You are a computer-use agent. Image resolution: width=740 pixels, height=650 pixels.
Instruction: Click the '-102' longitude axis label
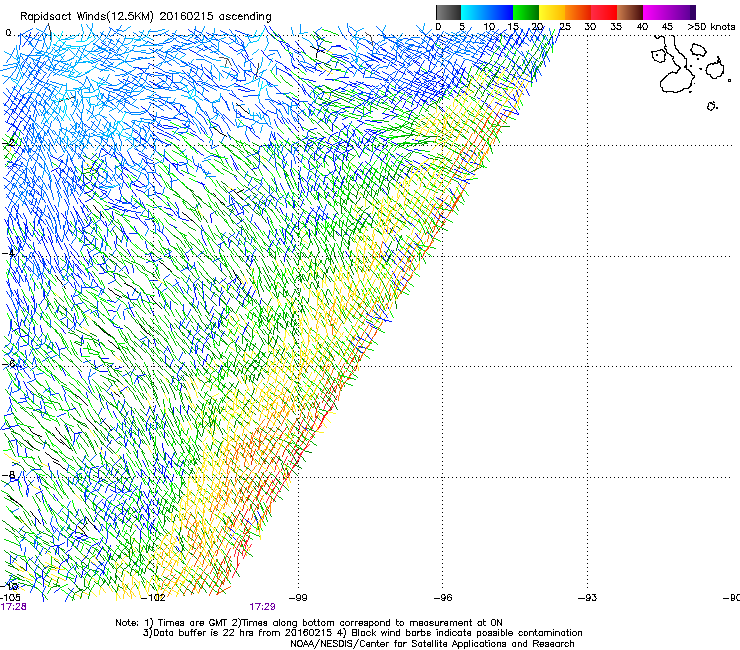[x=153, y=598]
